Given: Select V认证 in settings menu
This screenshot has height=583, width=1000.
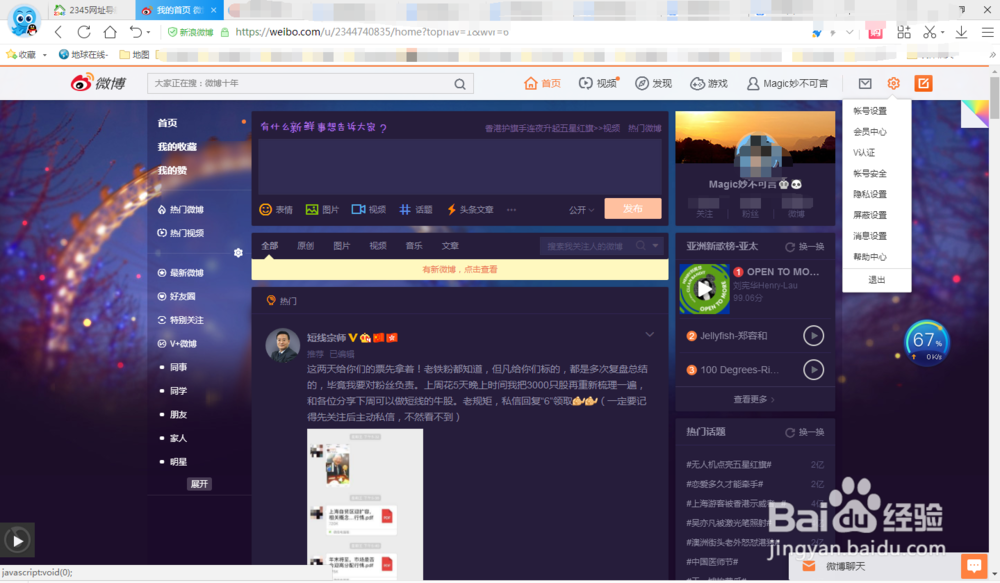Looking at the screenshot, I should click(x=864, y=152).
